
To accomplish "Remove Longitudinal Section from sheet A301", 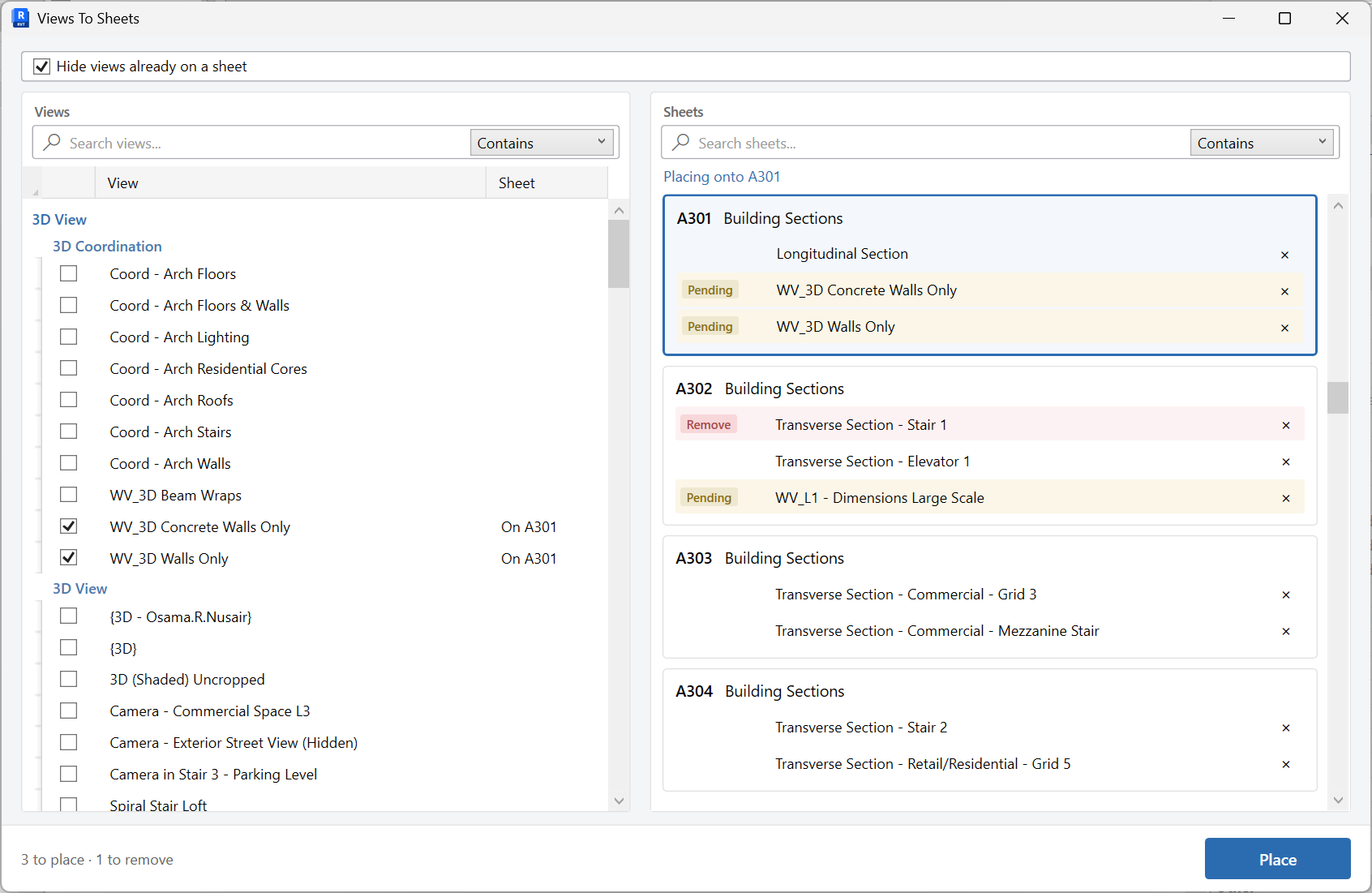I will (x=1284, y=255).
